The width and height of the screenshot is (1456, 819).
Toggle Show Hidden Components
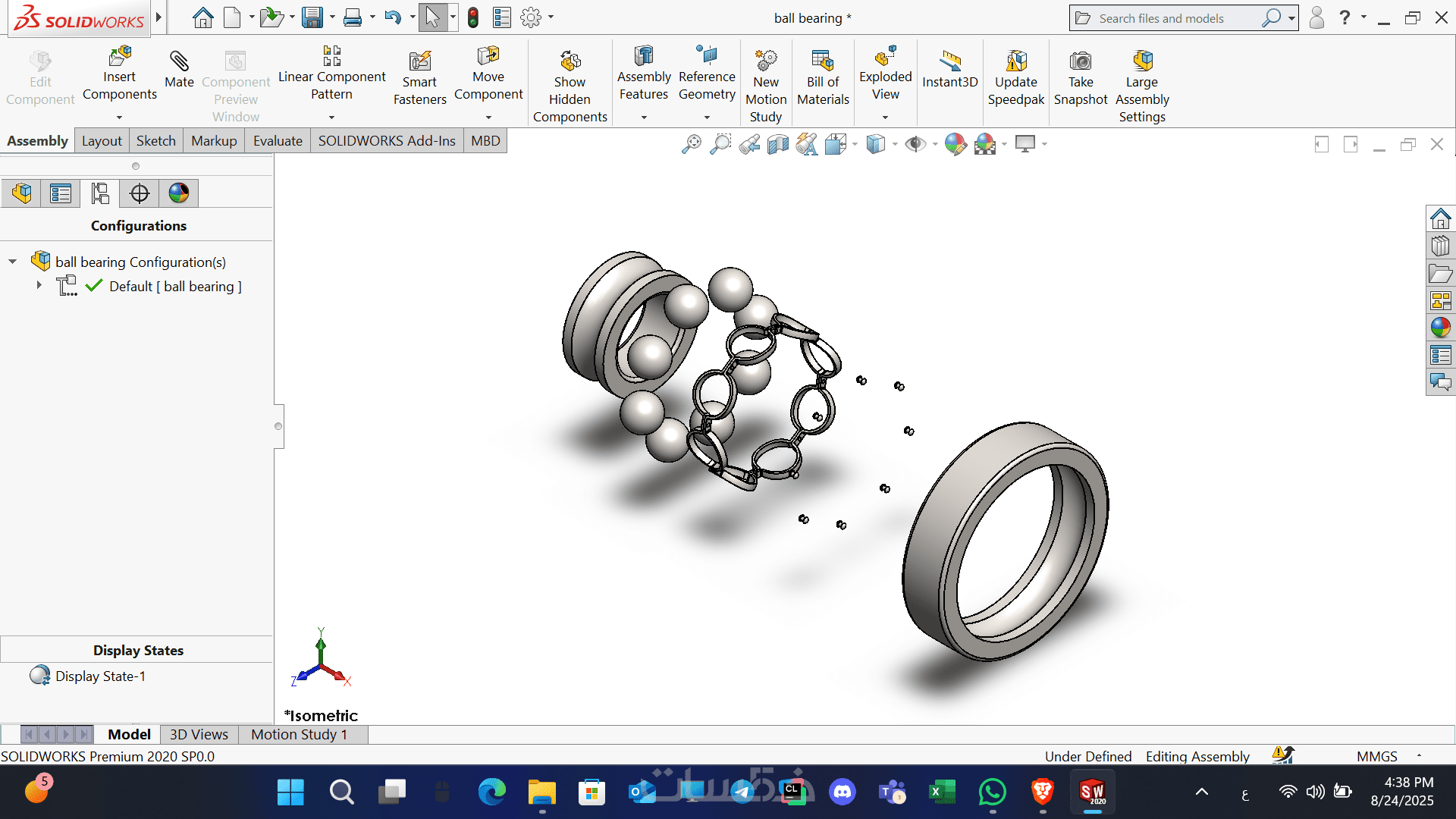point(570,61)
